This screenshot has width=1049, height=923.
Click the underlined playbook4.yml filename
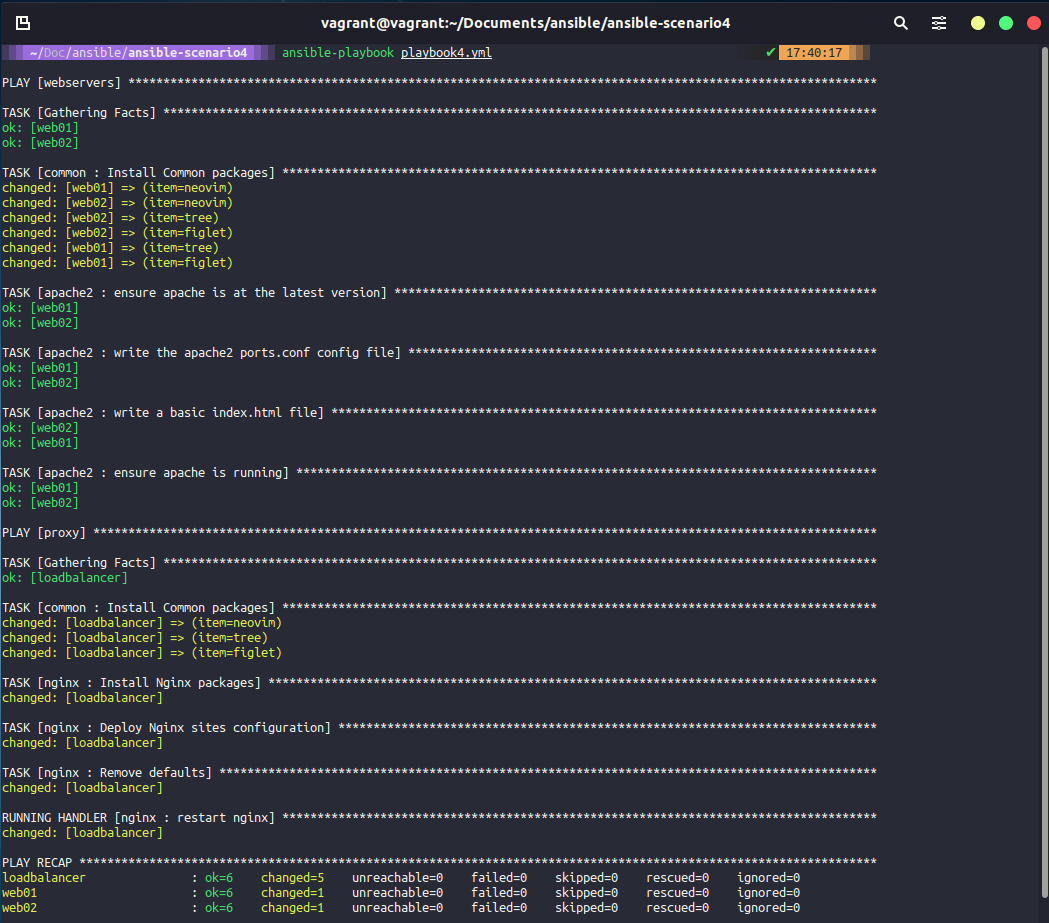(446, 52)
